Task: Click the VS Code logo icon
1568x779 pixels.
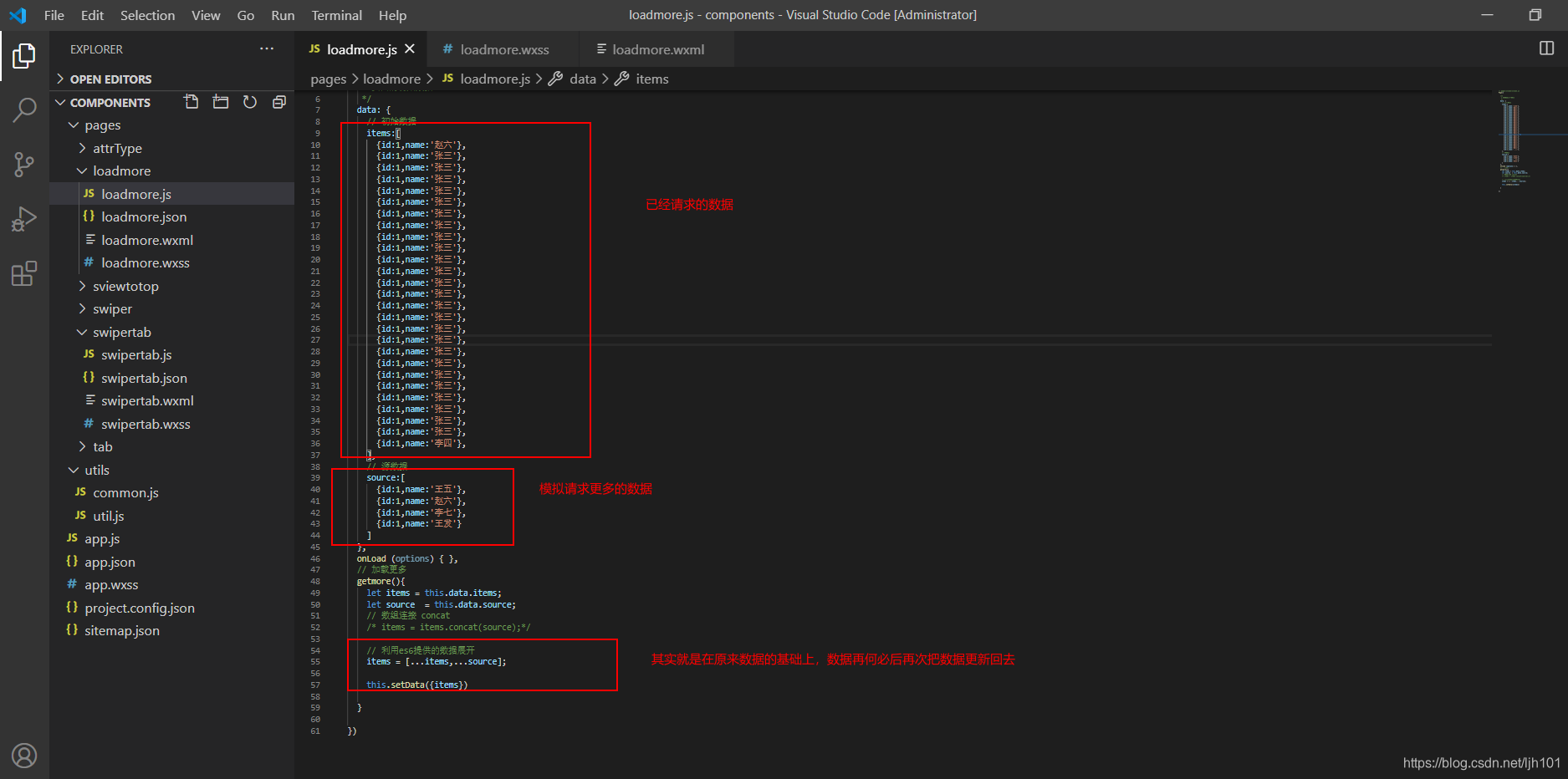Action: point(18,15)
